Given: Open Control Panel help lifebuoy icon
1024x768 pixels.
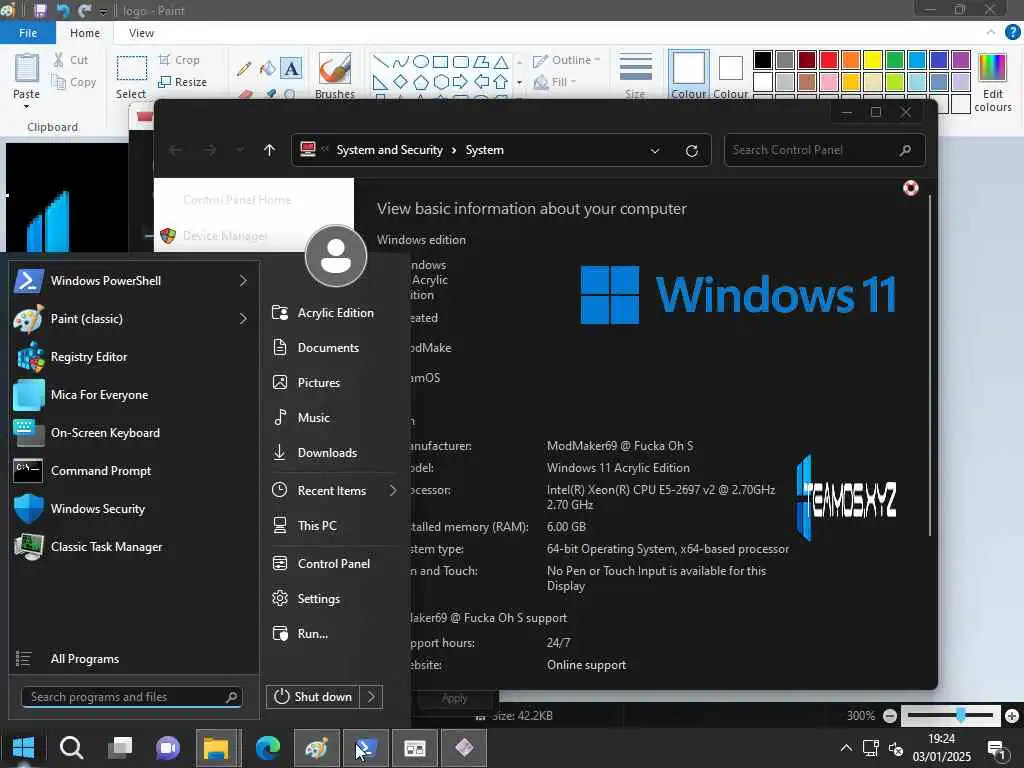Looking at the screenshot, I should [910, 188].
